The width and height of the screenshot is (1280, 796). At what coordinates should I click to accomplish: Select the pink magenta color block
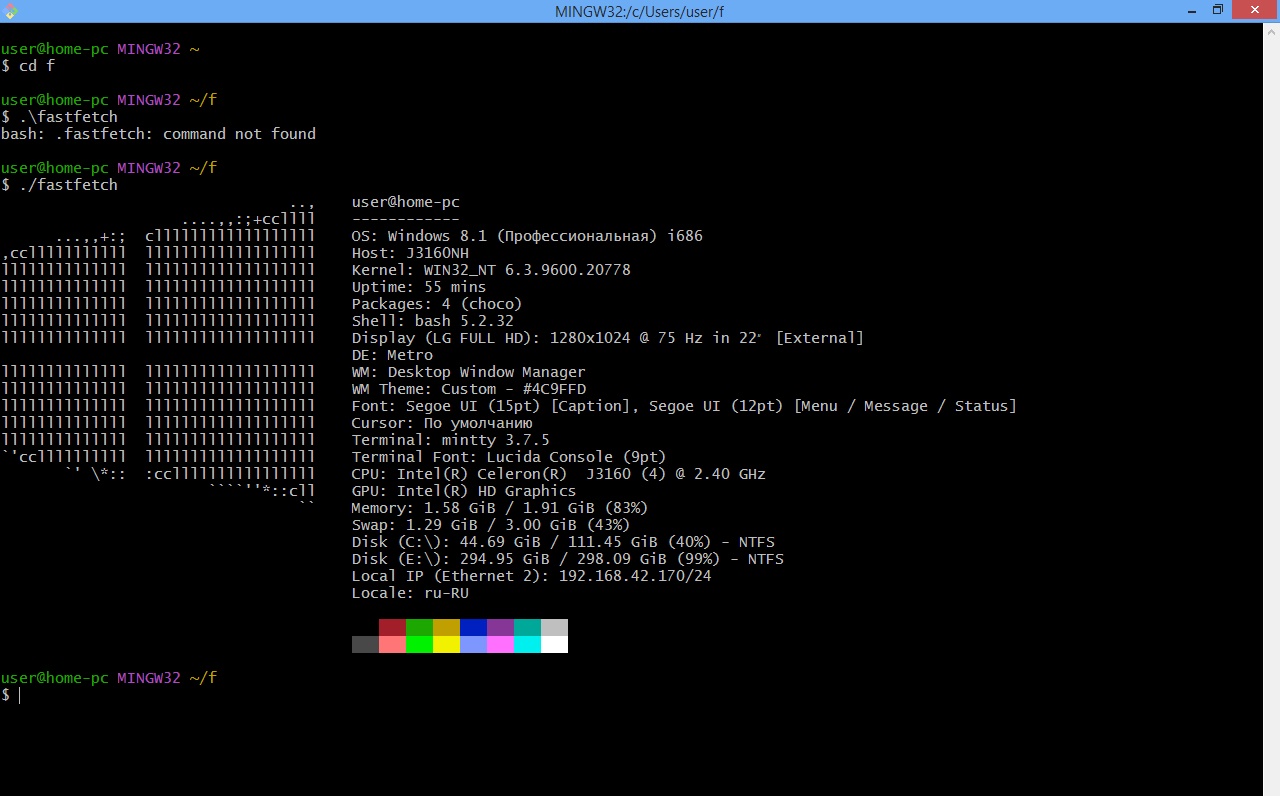click(x=500, y=644)
